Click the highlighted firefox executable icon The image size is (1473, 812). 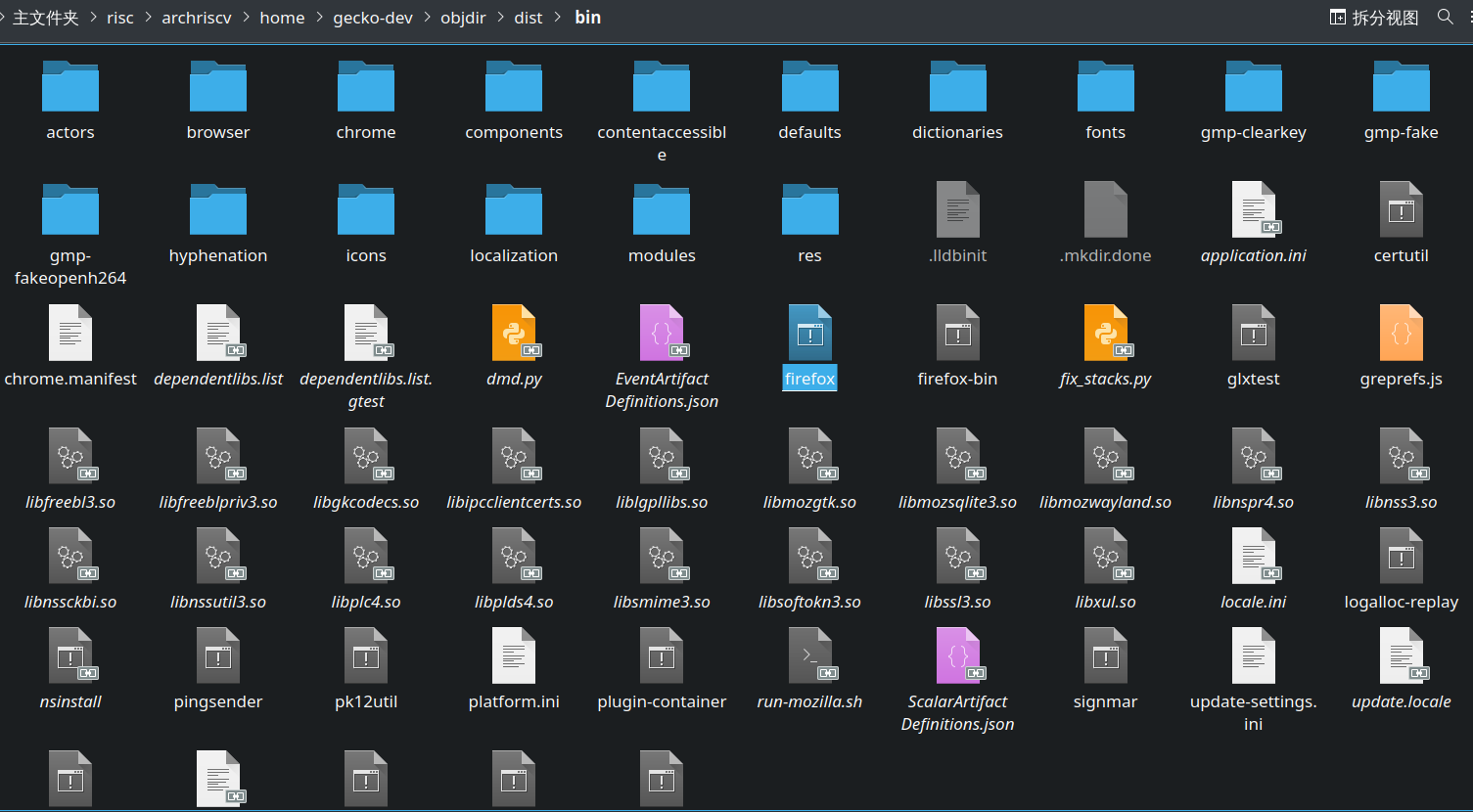click(809, 333)
